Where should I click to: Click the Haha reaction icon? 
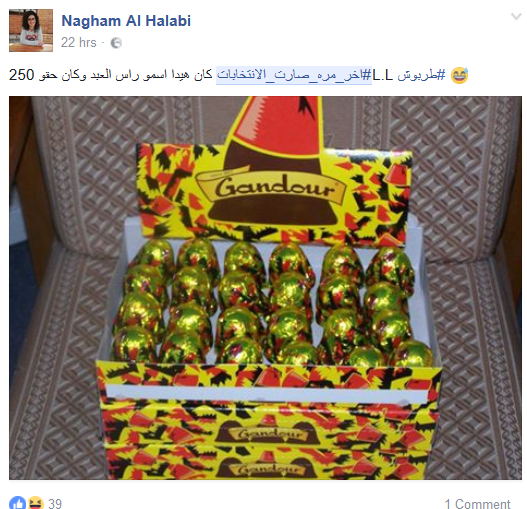coord(36,503)
